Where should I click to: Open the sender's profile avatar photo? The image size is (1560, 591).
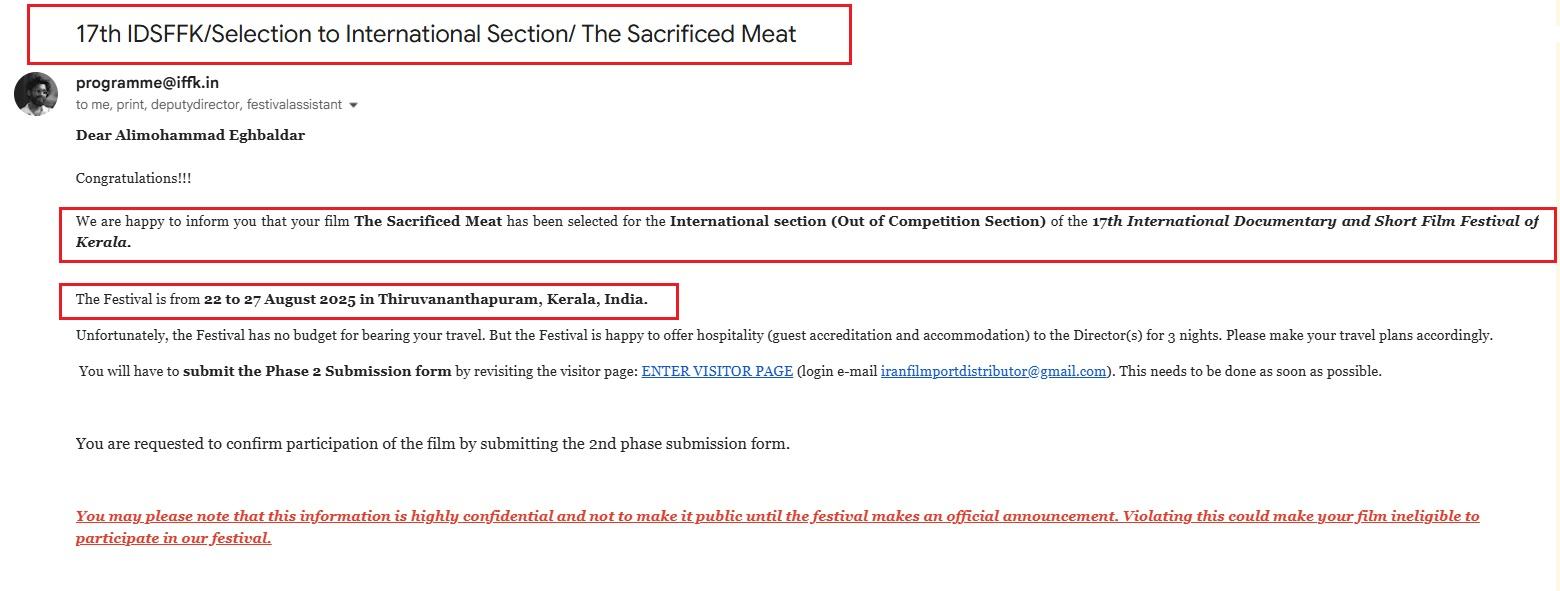click(36, 94)
